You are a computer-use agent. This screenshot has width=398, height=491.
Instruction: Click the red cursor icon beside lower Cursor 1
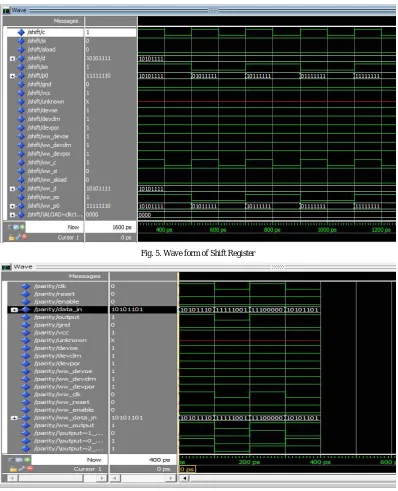tap(30, 469)
